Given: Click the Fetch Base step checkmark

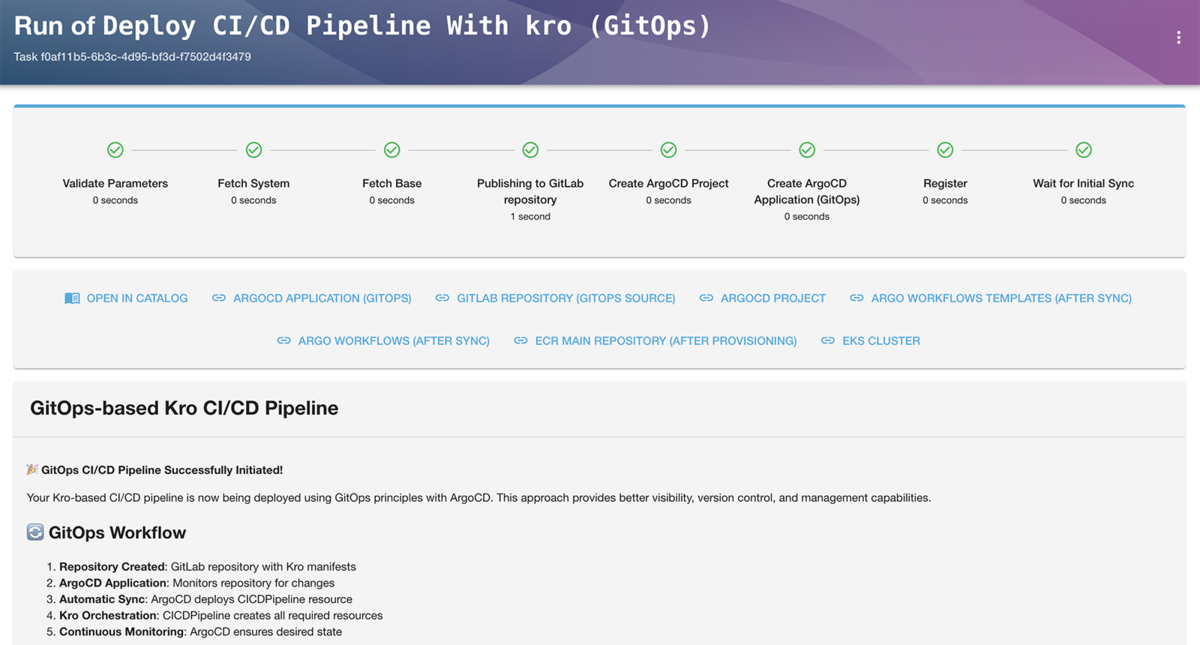Looking at the screenshot, I should click(x=392, y=150).
